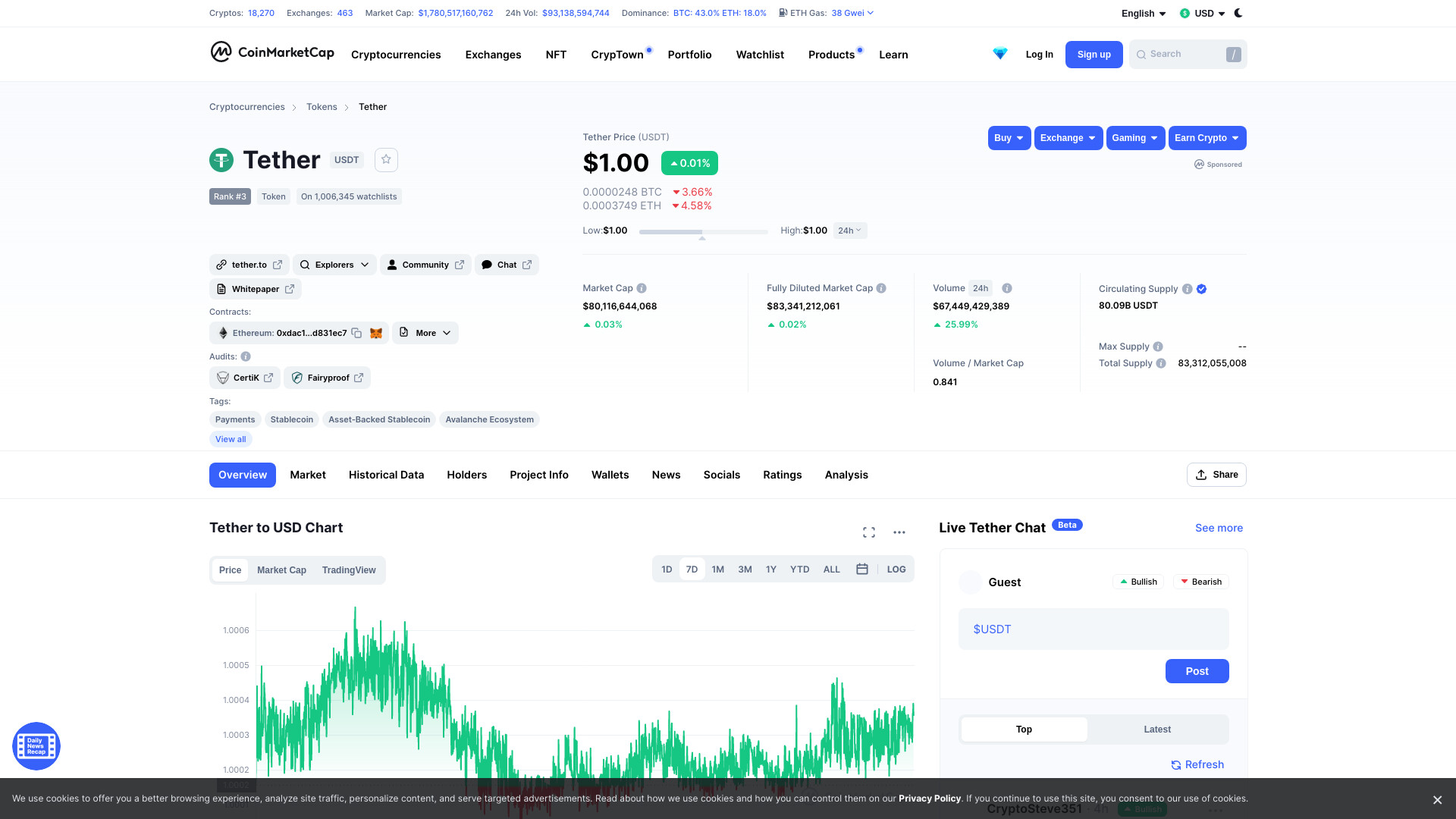Viewport: 1456px width, 819px height.
Task: Toggle LOG scale on chart
Action: pyautogui.click(x=896, y=570)
